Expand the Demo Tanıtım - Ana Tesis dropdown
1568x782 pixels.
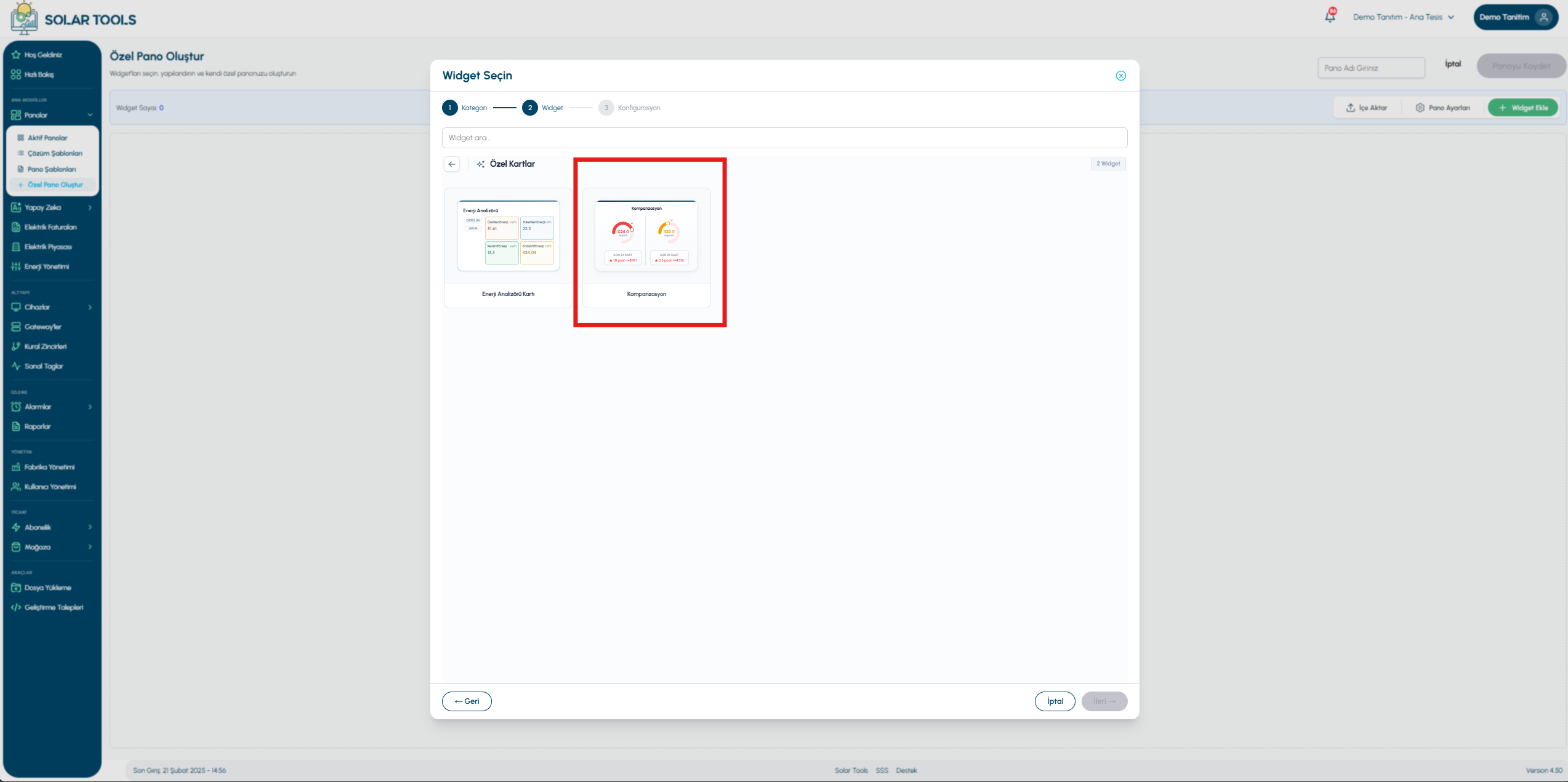coord(1403,17)
